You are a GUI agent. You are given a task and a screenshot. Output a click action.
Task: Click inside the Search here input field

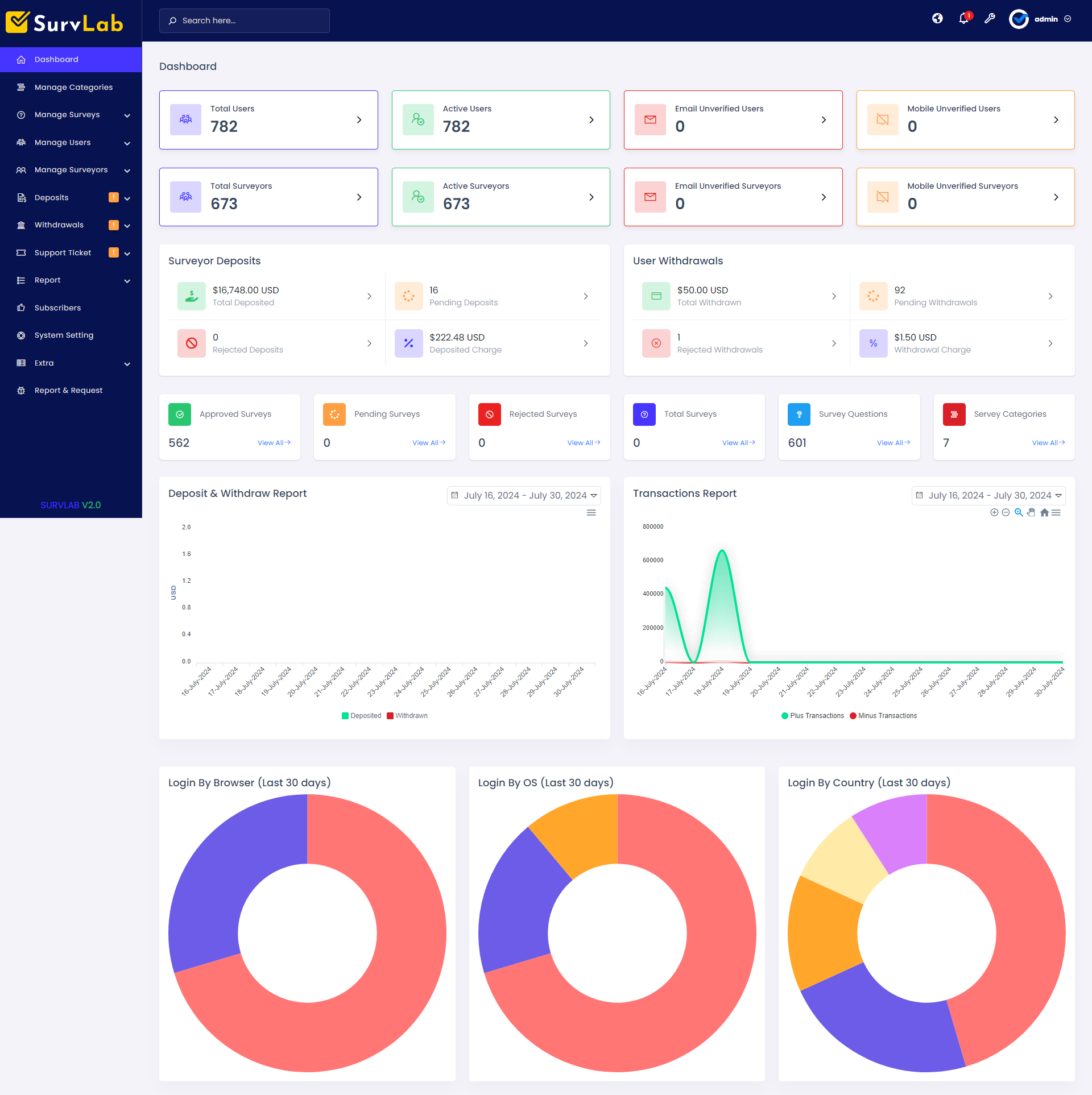245,20
